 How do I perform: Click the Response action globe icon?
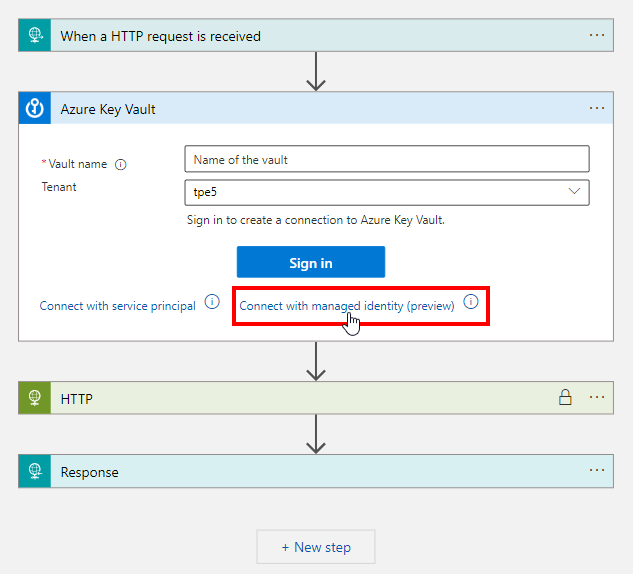click(34, 472)
